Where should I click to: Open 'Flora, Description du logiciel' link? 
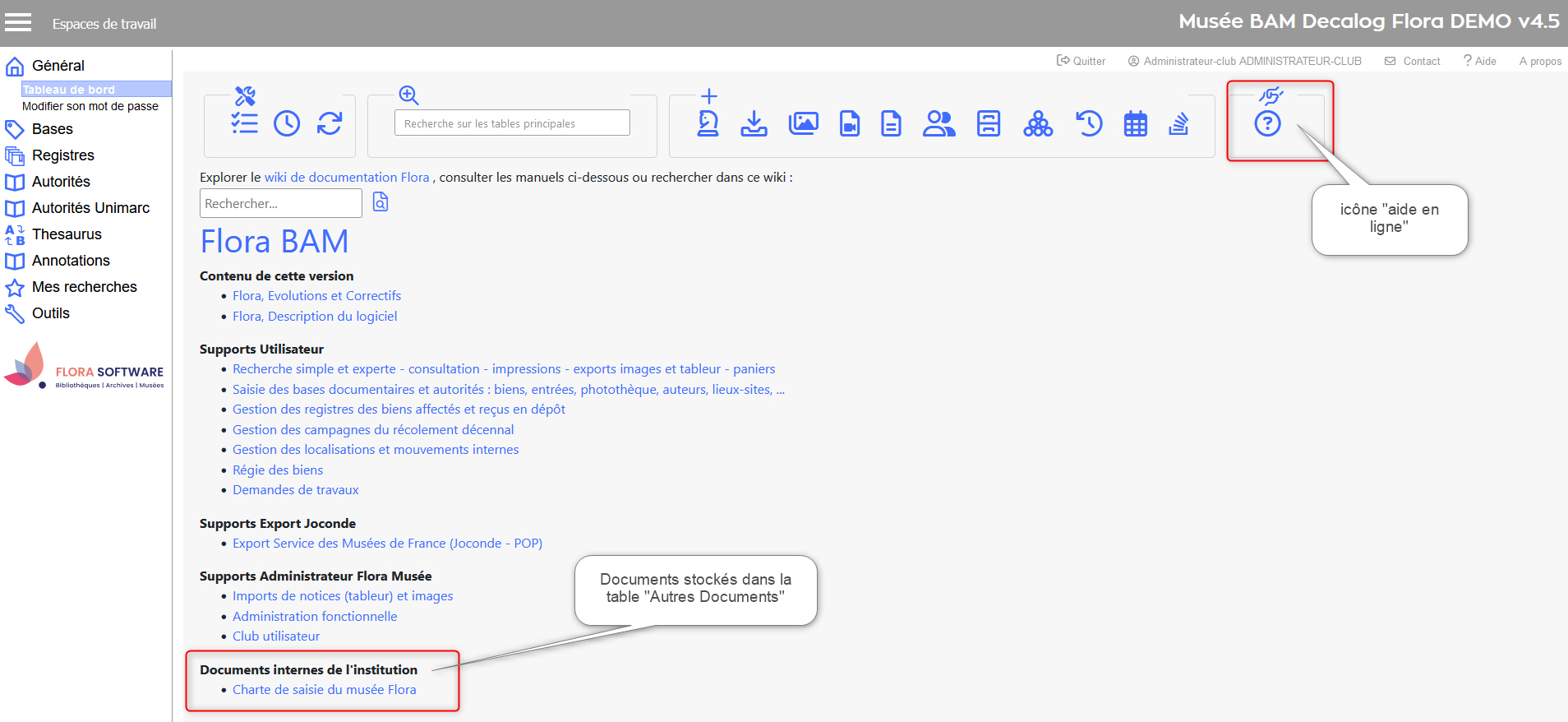click(315, 316)
